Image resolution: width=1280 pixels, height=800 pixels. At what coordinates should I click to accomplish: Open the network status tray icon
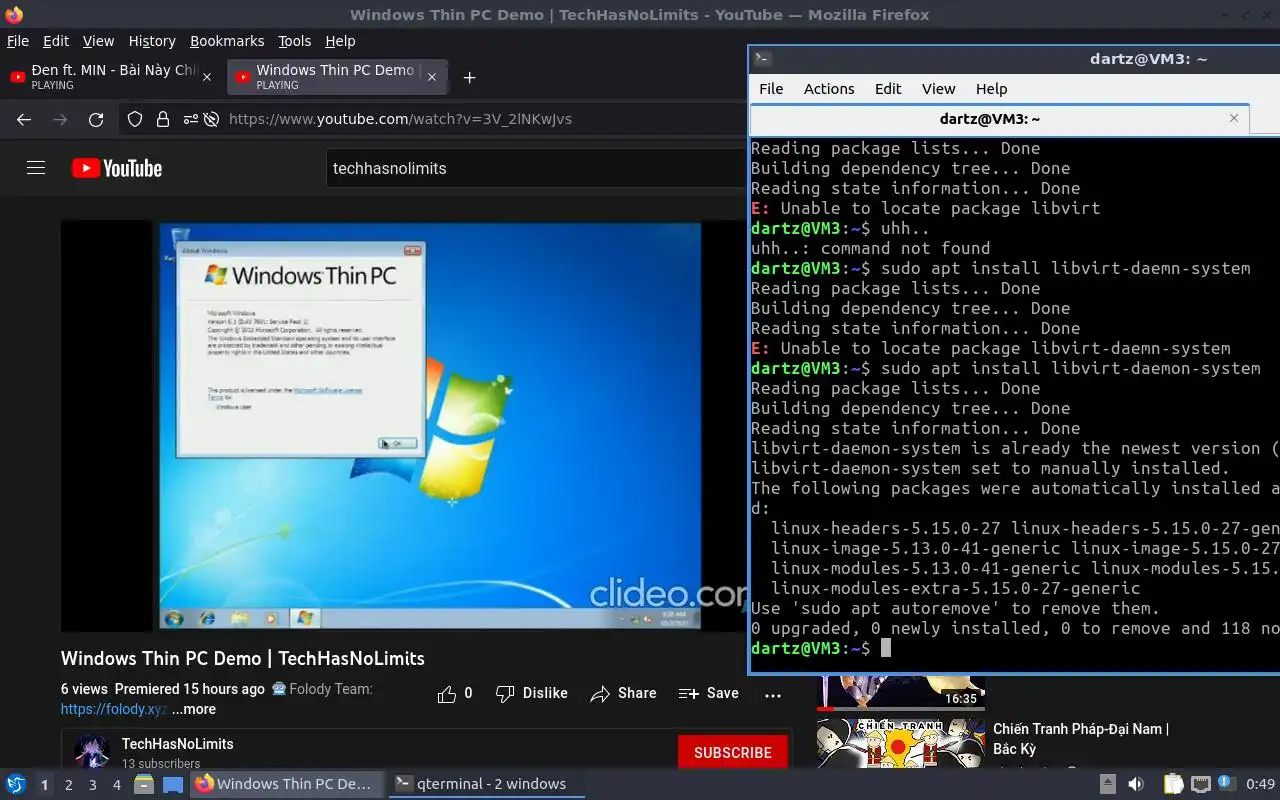tap(1201, 784)
